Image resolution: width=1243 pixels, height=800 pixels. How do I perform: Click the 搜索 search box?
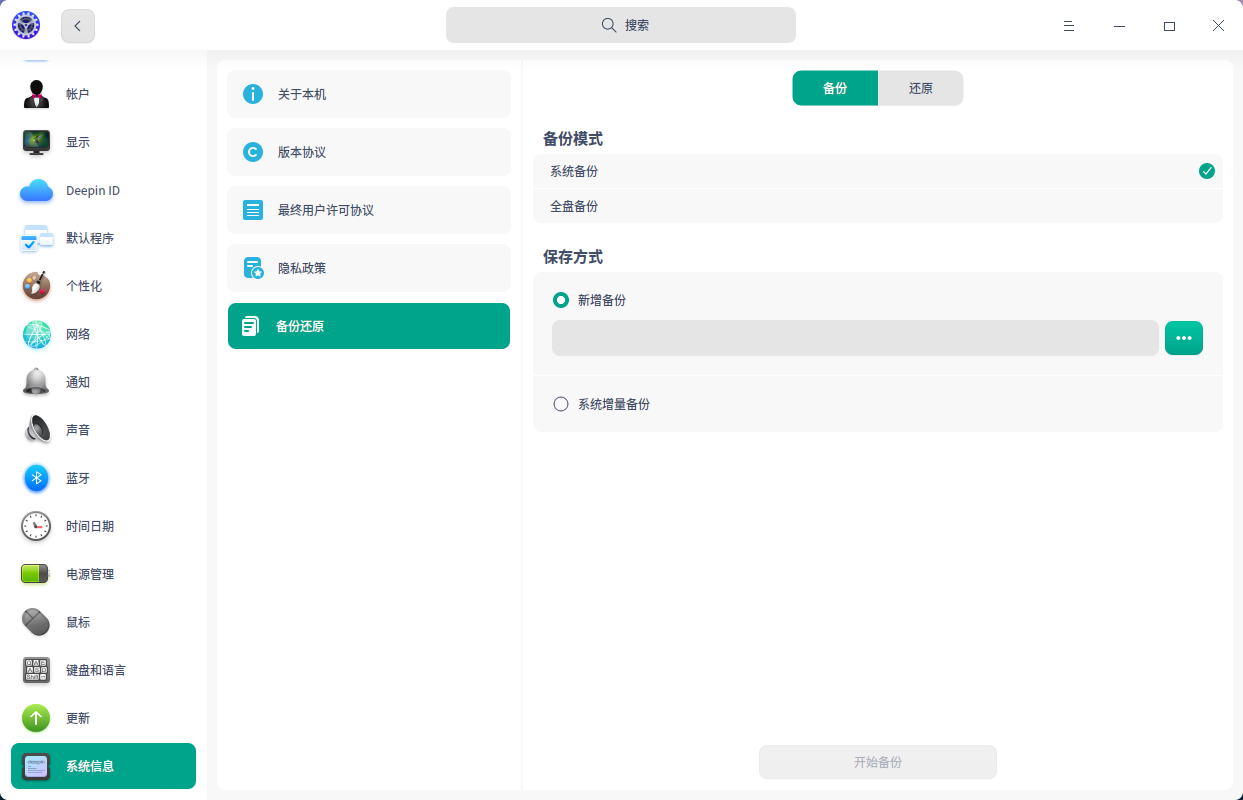pyautogui.click(x=621, y=25)
